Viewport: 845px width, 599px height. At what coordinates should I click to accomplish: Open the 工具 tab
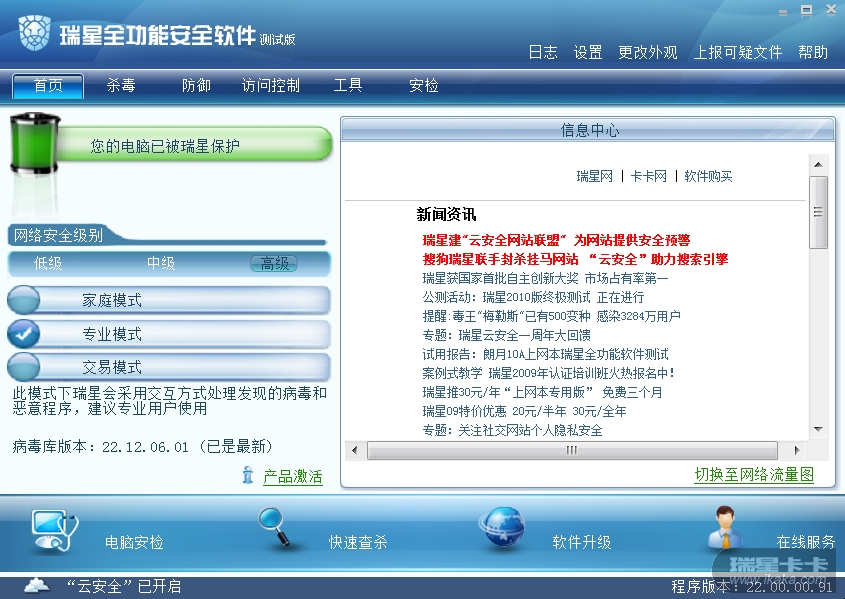[x=348, y=86]
